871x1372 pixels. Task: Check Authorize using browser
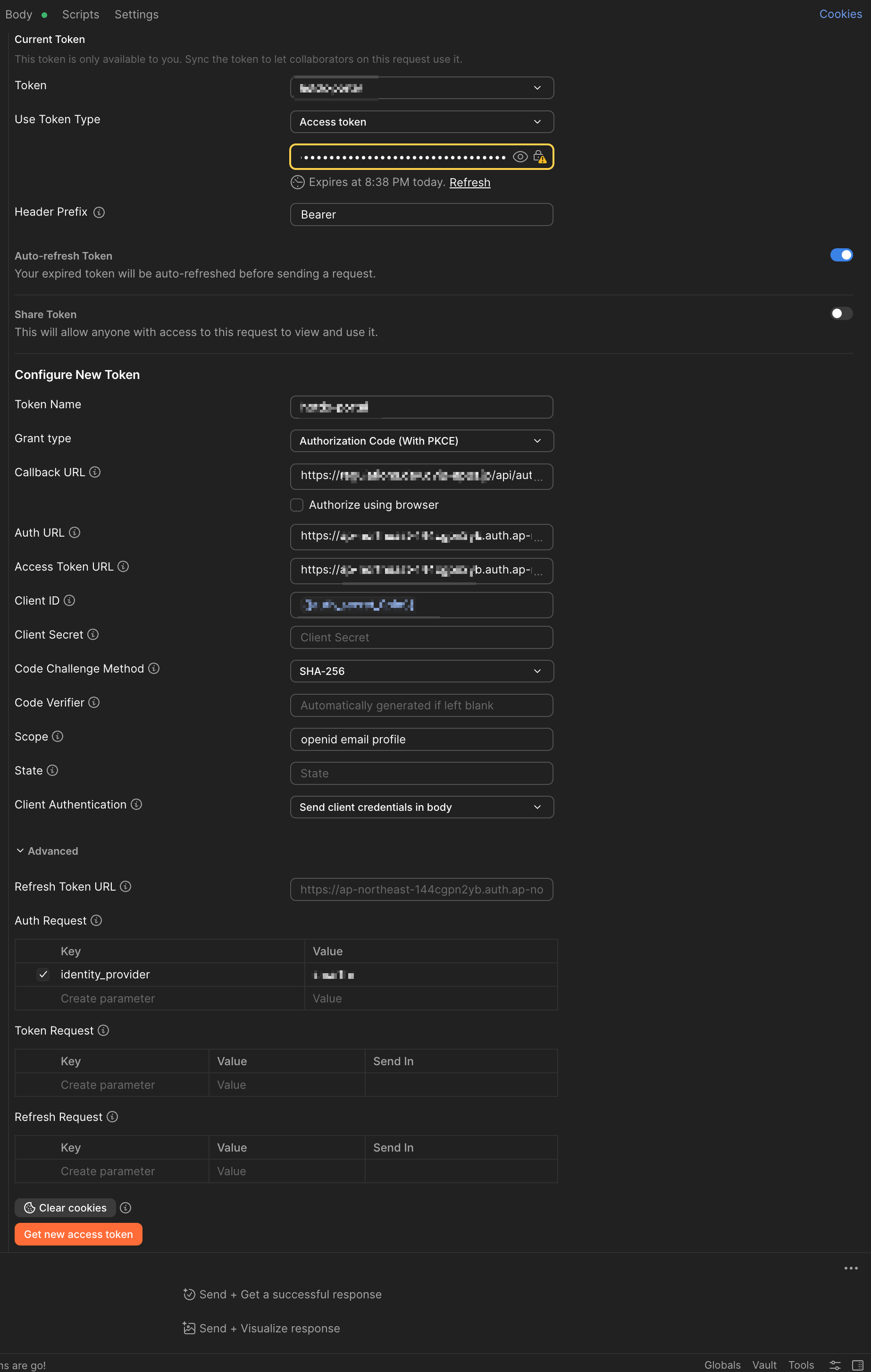click(297, 505)
